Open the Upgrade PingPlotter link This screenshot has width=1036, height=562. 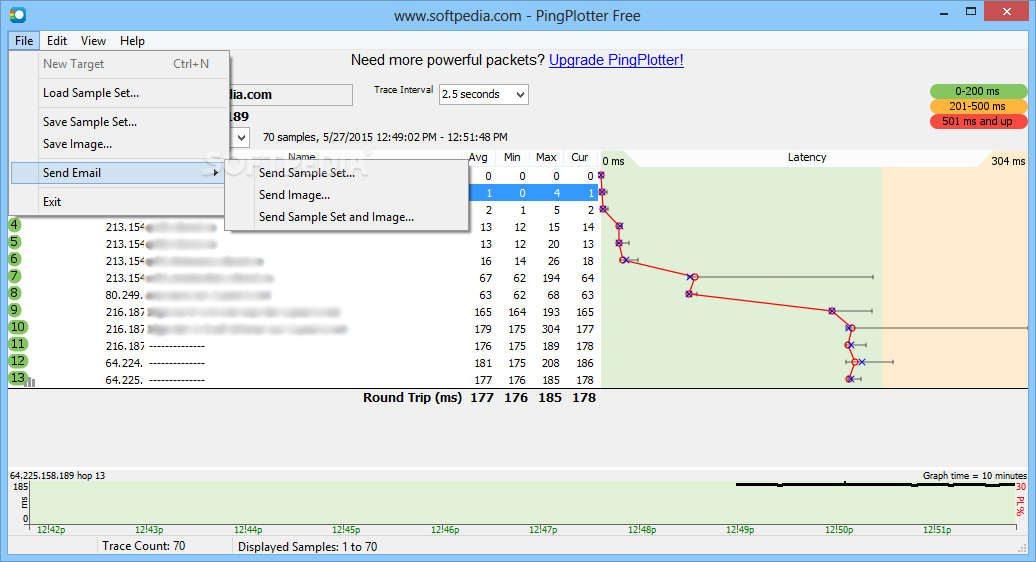coord(616,60)
